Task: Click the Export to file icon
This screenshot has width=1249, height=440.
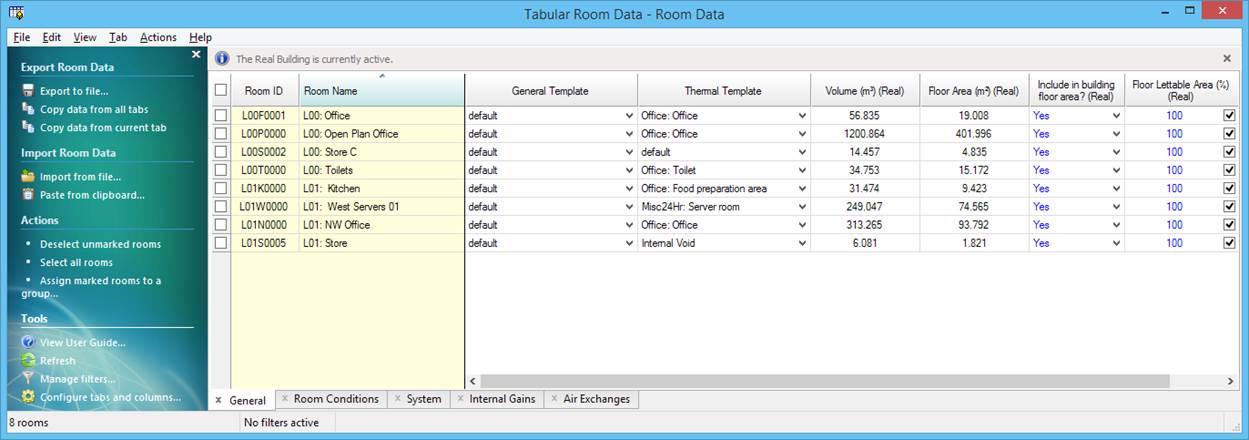Action: point(28,91)
